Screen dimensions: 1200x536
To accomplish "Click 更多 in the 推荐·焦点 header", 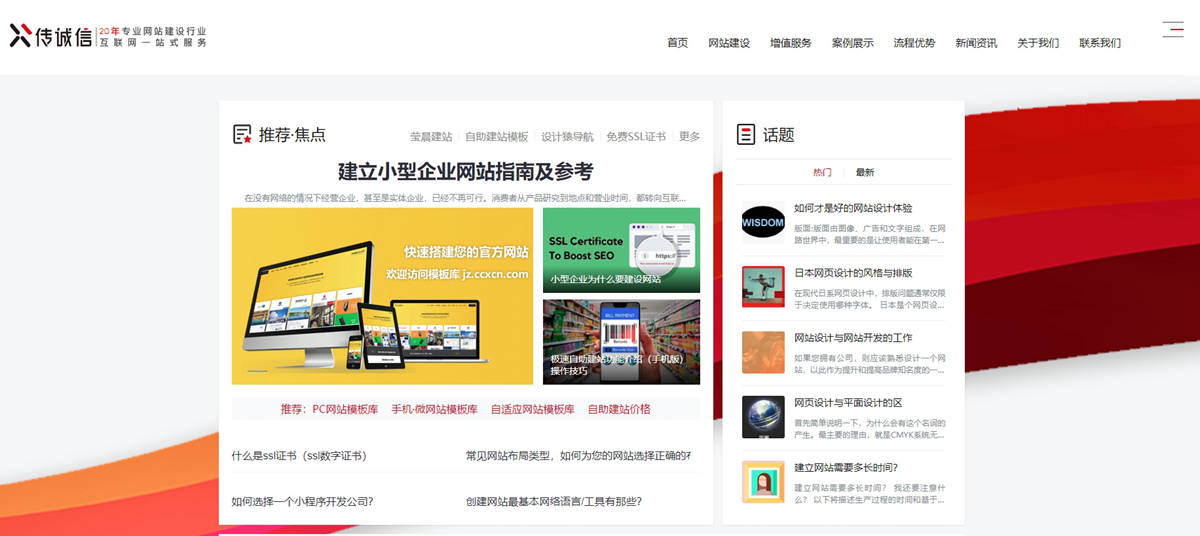I will point(690,137).
